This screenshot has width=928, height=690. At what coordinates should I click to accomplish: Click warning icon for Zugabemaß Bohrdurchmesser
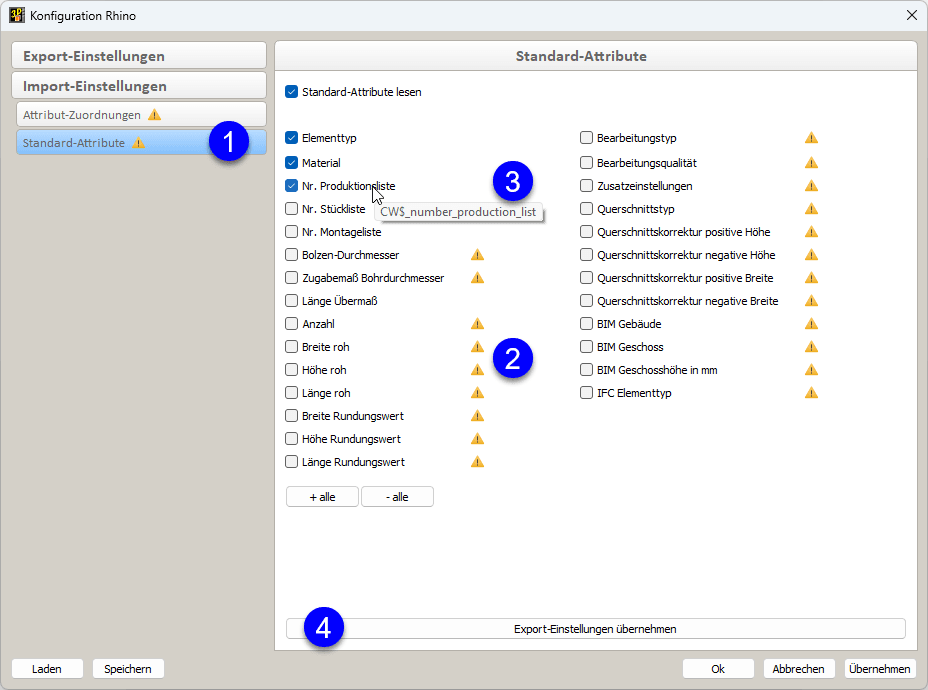[x=478, y=278]
